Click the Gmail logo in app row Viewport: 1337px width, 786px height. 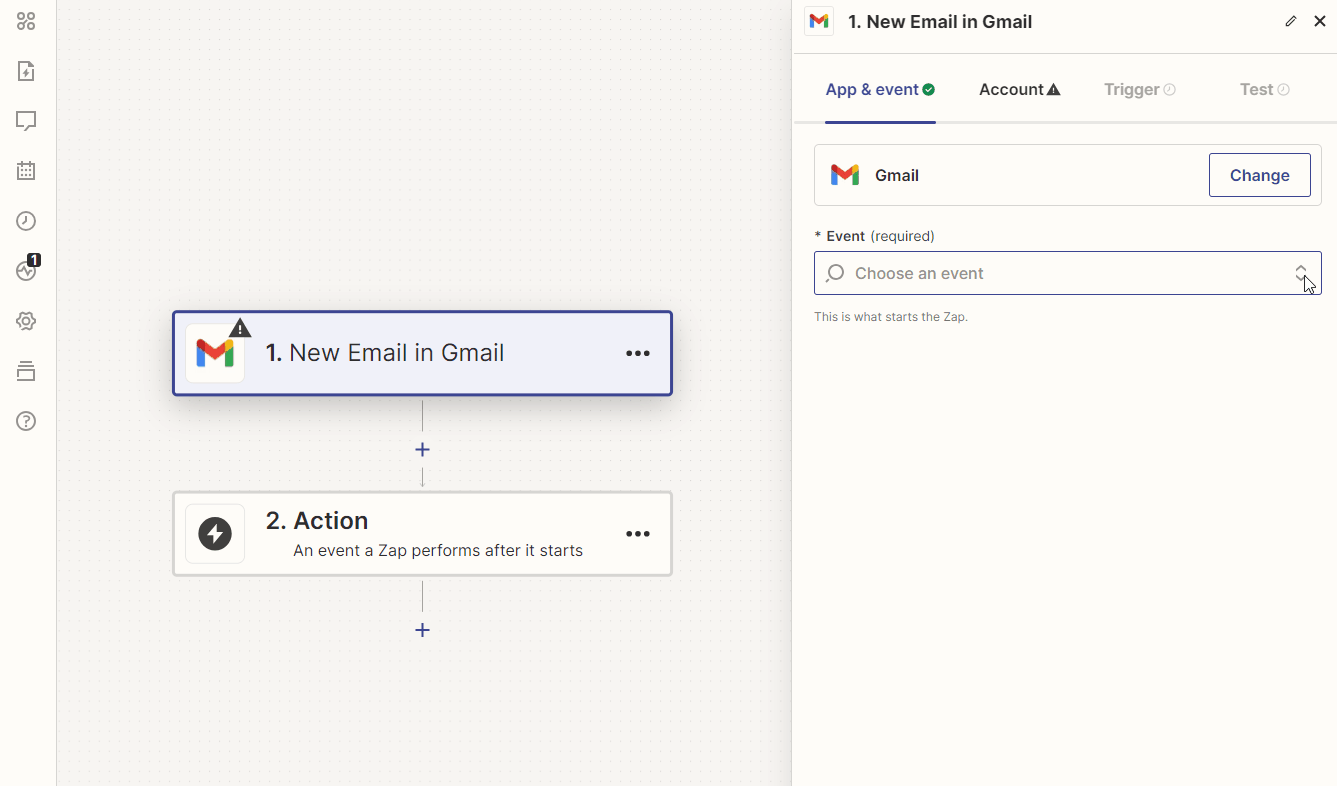click(x=845, y=175)
